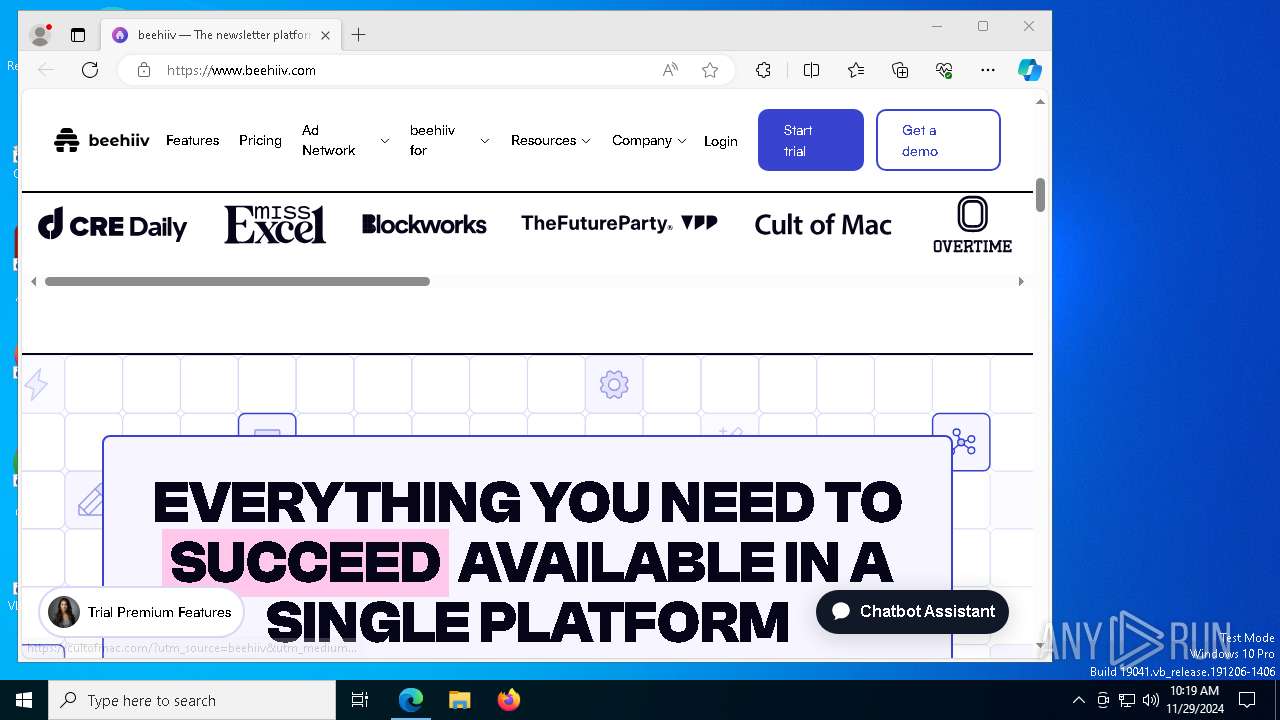Open the taskbar clock and date
The height and width of the screenshot is (720, 1280).
1194,700
